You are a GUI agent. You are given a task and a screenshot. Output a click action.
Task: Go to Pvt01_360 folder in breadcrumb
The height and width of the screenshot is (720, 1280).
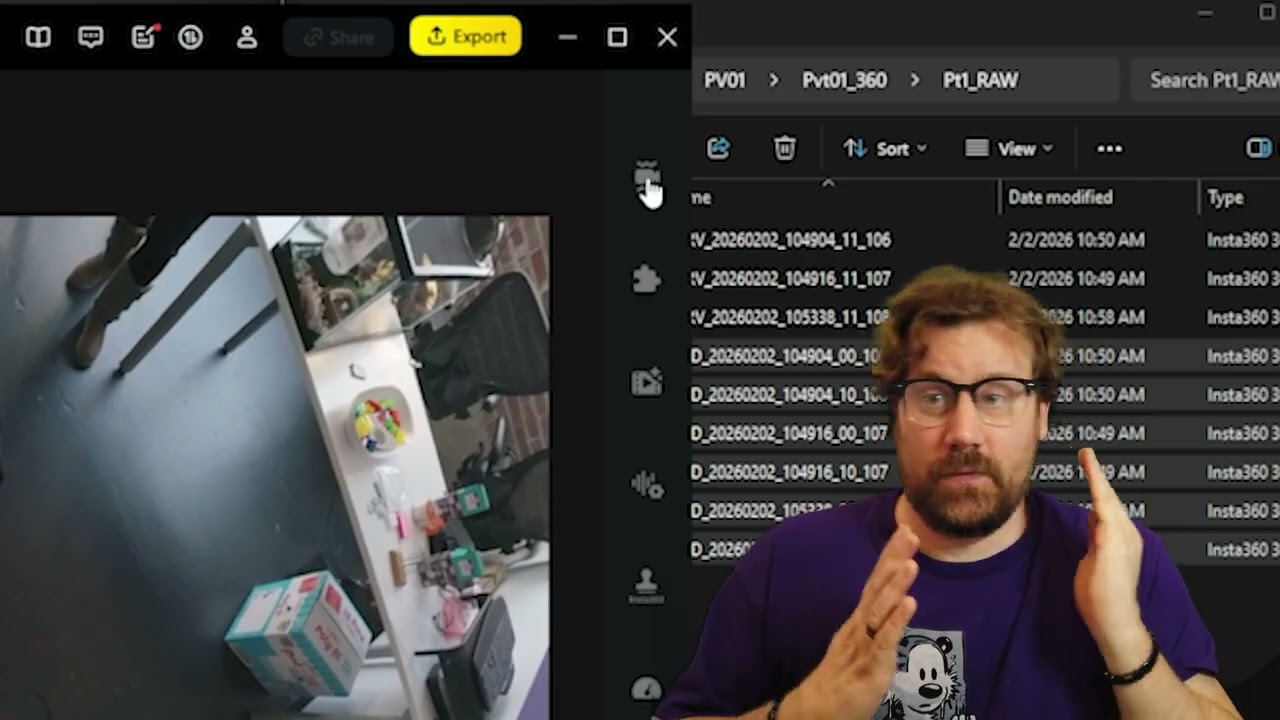click(844, 80)
